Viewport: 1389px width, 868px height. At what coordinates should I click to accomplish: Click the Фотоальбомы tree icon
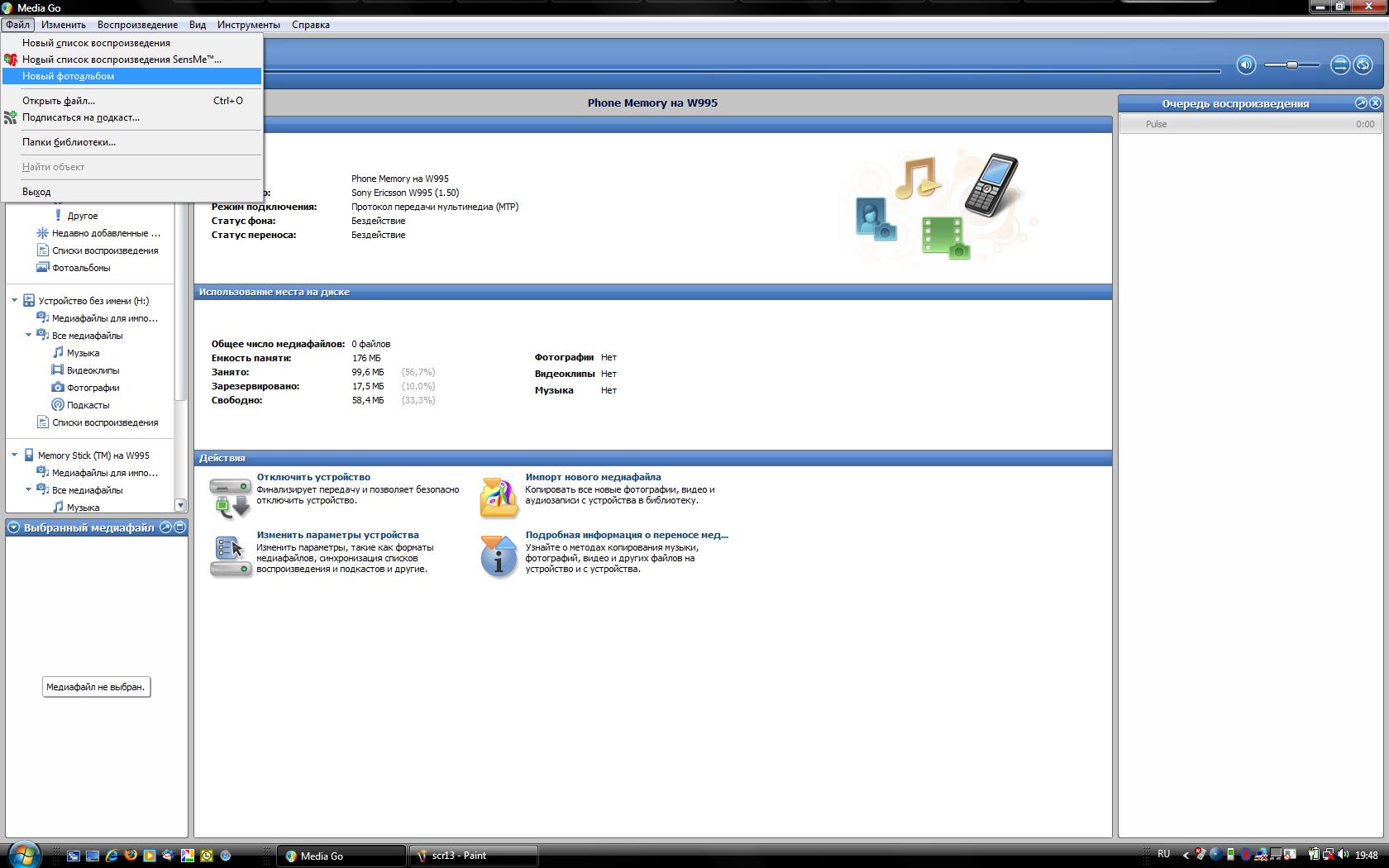[x=42, y=268]
